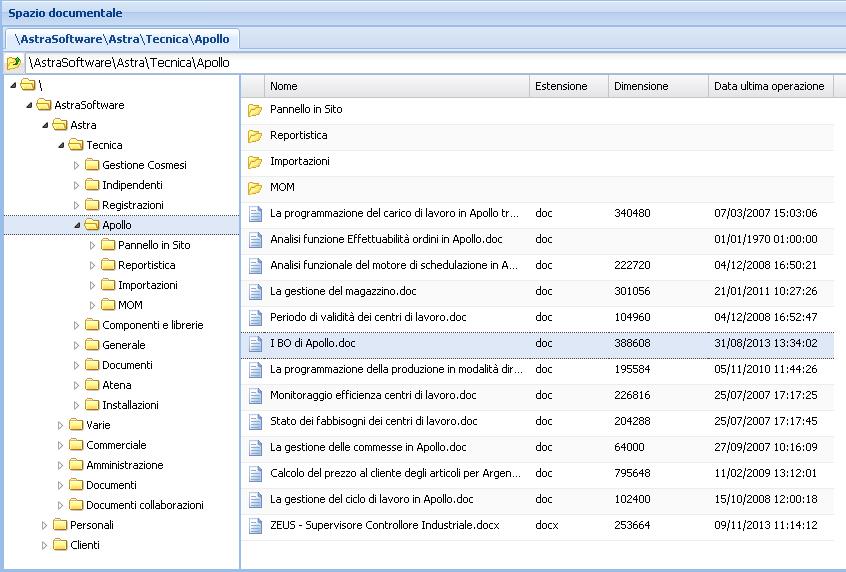Viewport: 846px width, 572px height.
Task: Expand the Varie tree node
Action: tap(60, 425)
